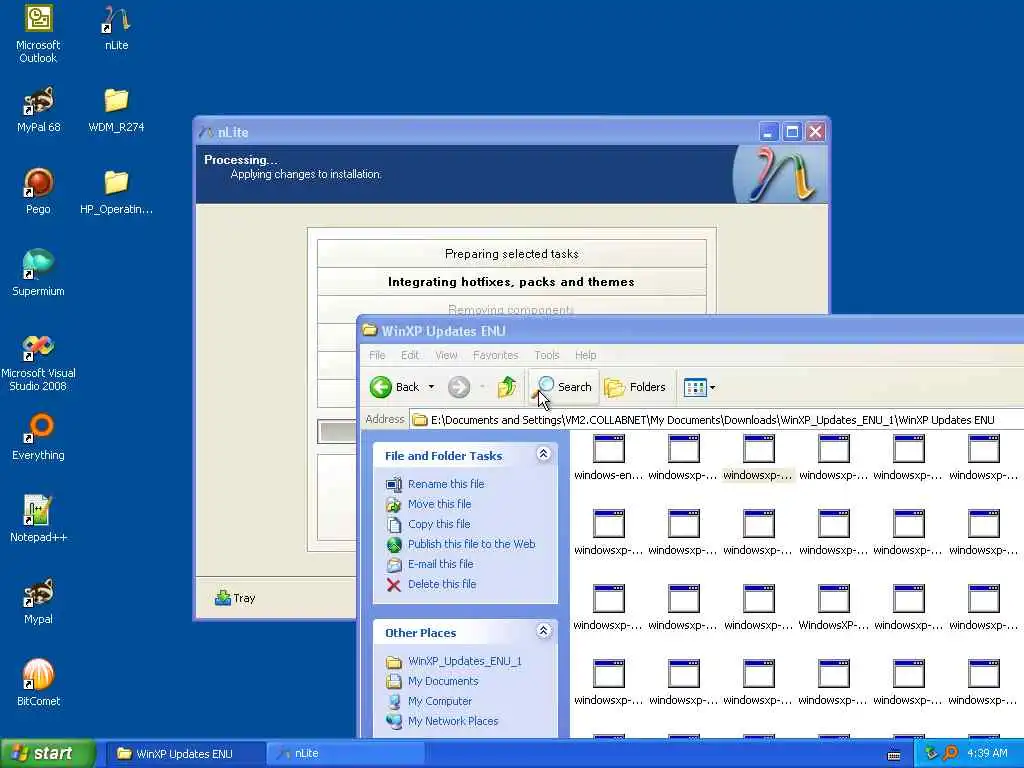Click Move this file link
1024x768 pixels.
point(440,504)
